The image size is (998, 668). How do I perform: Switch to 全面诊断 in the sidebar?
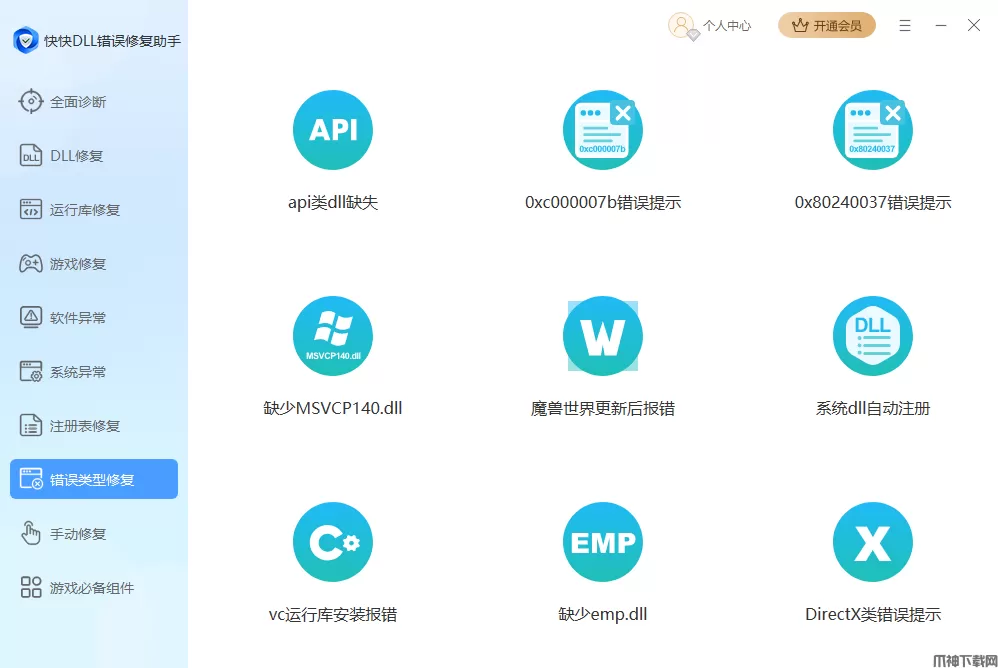(78, 102)
